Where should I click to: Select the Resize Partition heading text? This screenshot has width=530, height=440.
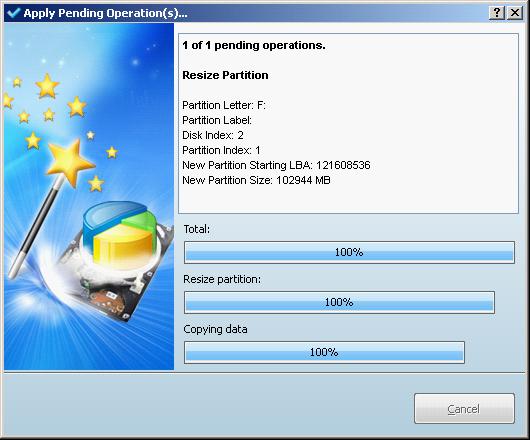click(x=225, y=75)
